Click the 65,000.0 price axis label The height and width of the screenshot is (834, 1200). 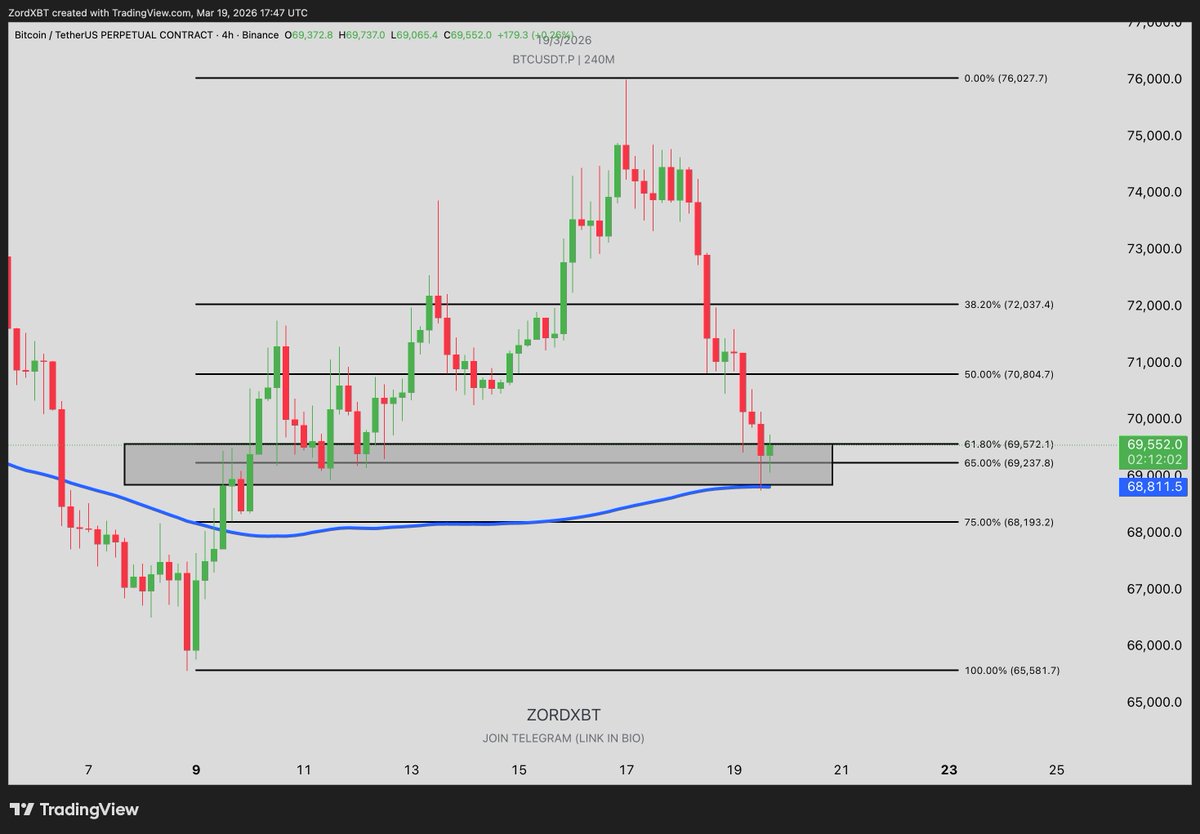1156,702
